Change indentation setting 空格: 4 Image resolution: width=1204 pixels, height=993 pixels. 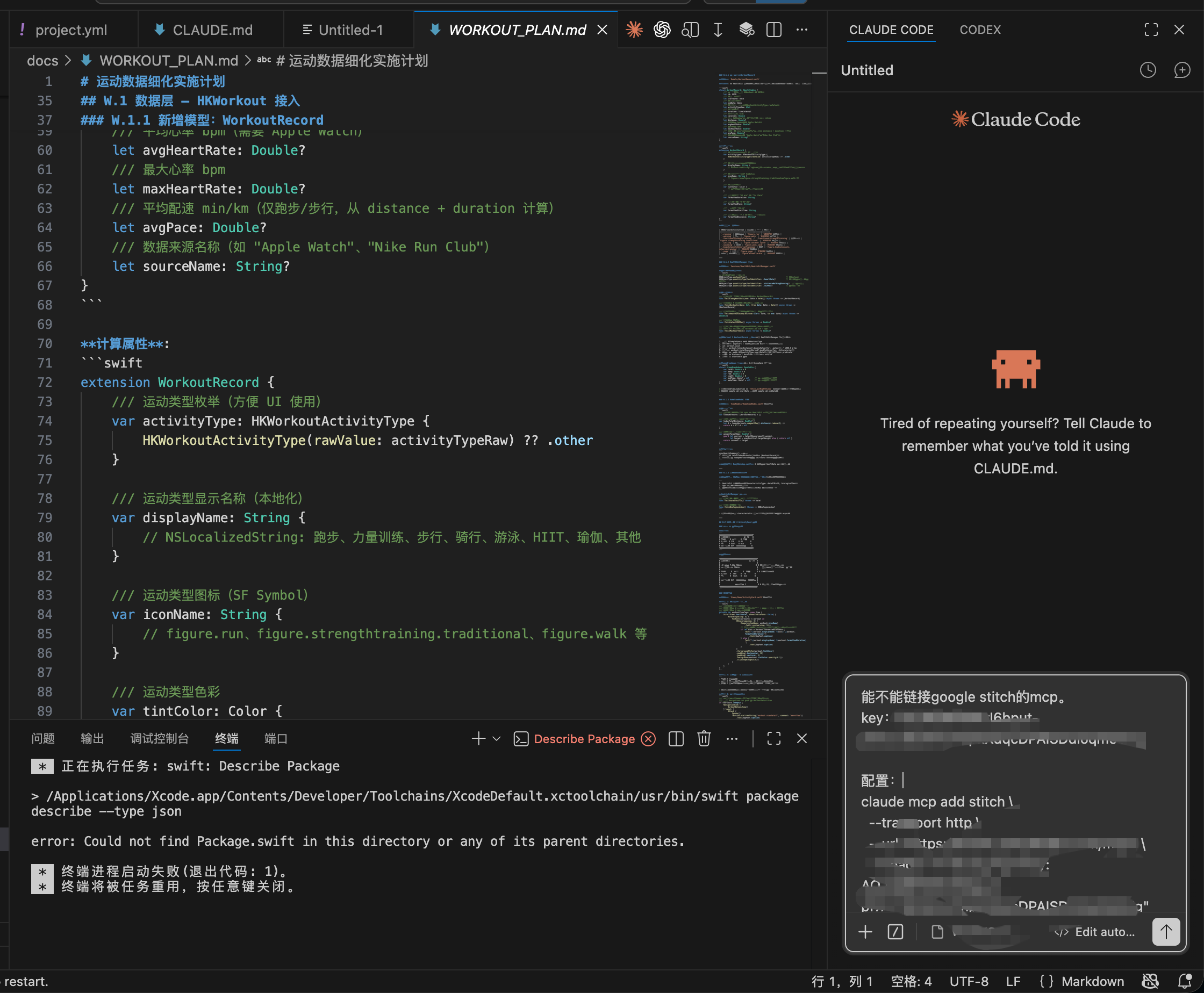[911, 982]
